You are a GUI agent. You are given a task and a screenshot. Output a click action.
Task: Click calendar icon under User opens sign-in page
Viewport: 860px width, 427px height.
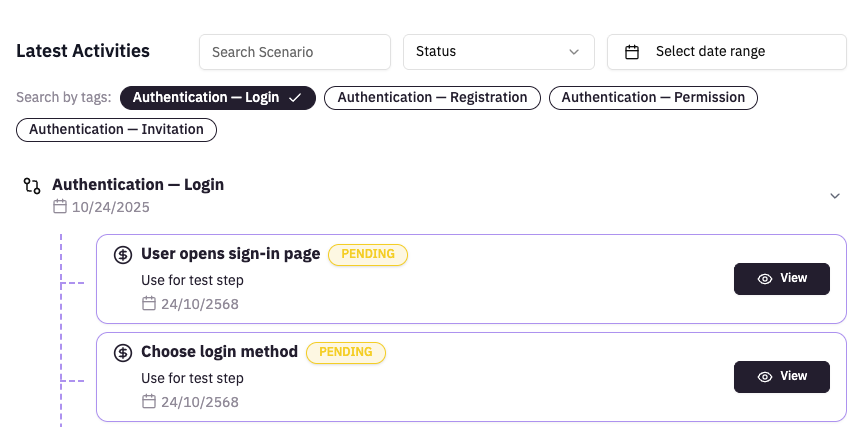[x=149, y=304]
